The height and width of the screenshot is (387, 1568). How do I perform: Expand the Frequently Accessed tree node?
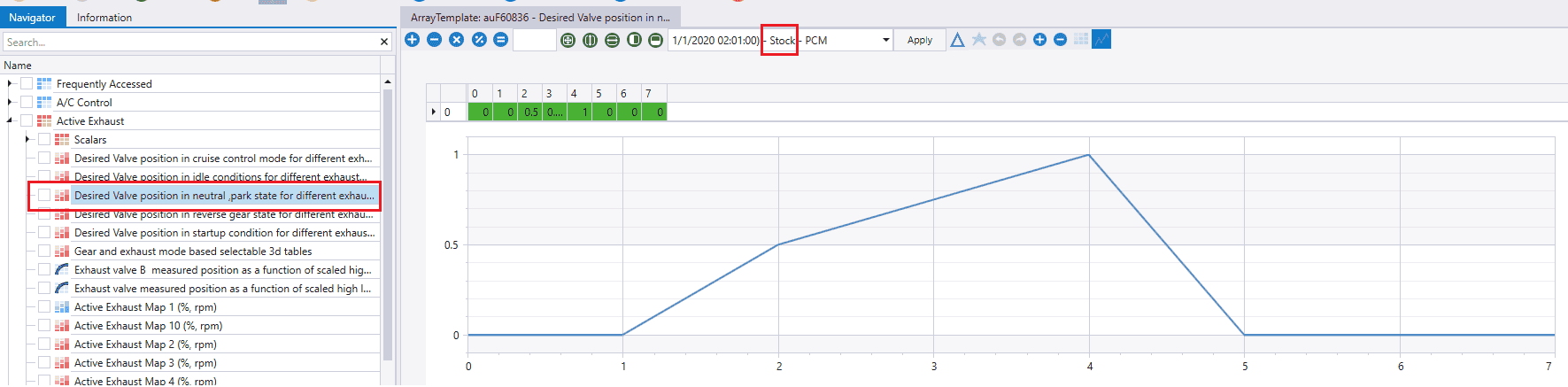click(x=10, y=84)
